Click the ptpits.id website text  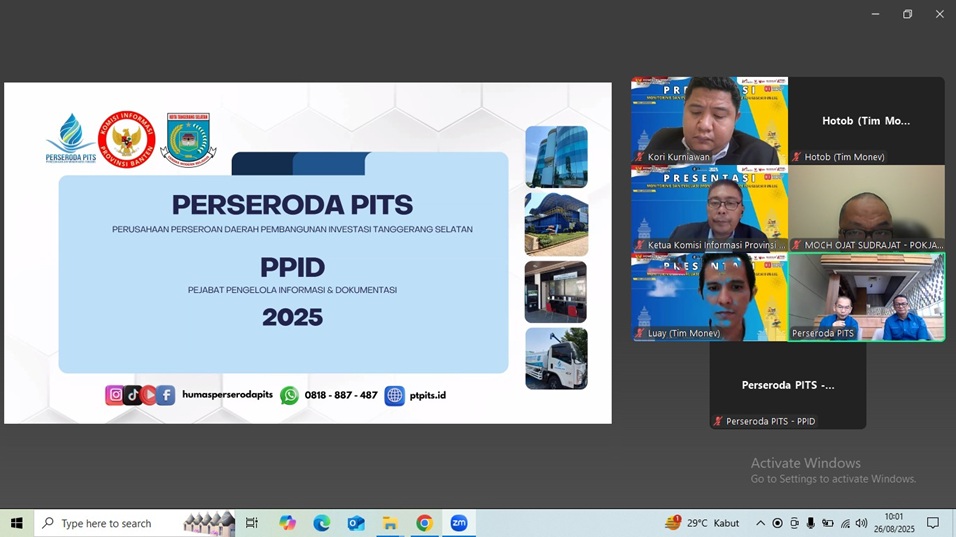427,395
